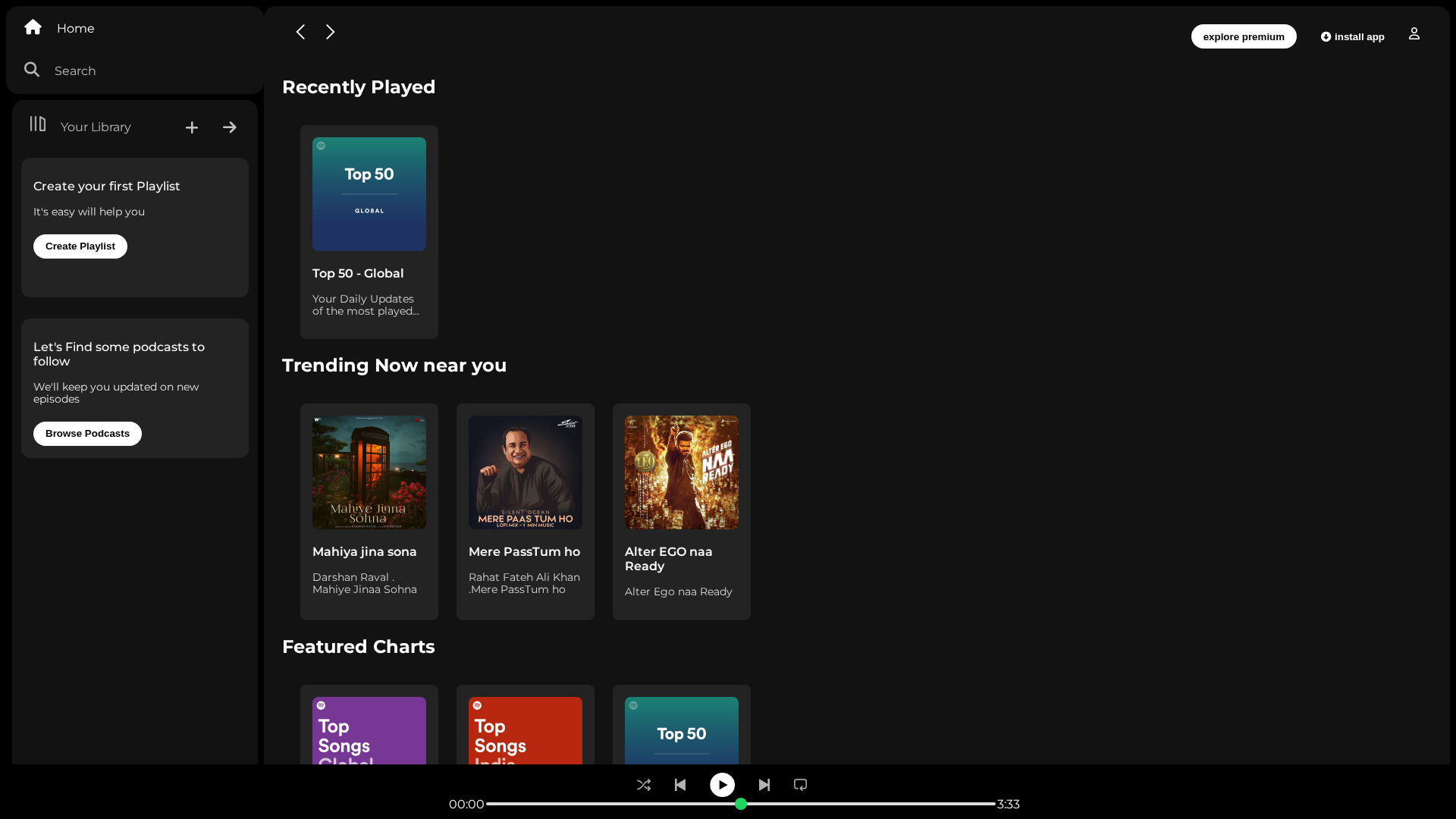Click the 'Recently Played' heading
The width and height of the screenshot is (1456, 819).
click(359, 87)
